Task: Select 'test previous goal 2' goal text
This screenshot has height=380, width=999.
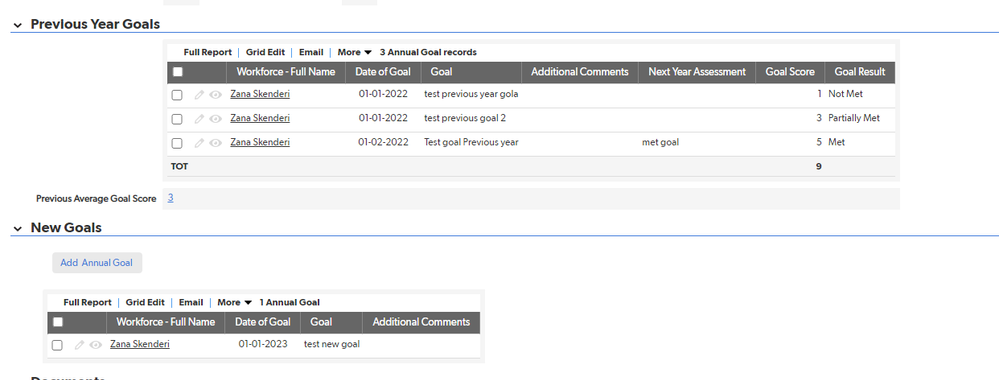Action: click(465, 118)
